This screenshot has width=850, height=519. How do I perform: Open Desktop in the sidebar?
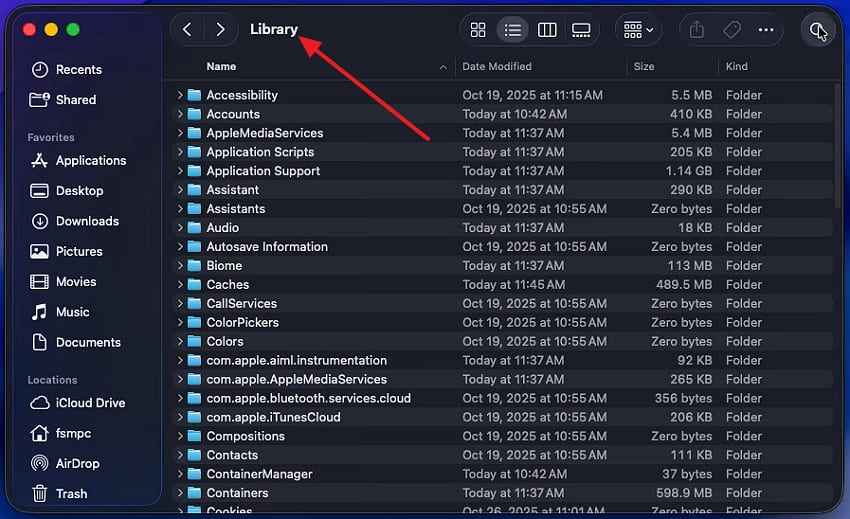pos(67,191)
